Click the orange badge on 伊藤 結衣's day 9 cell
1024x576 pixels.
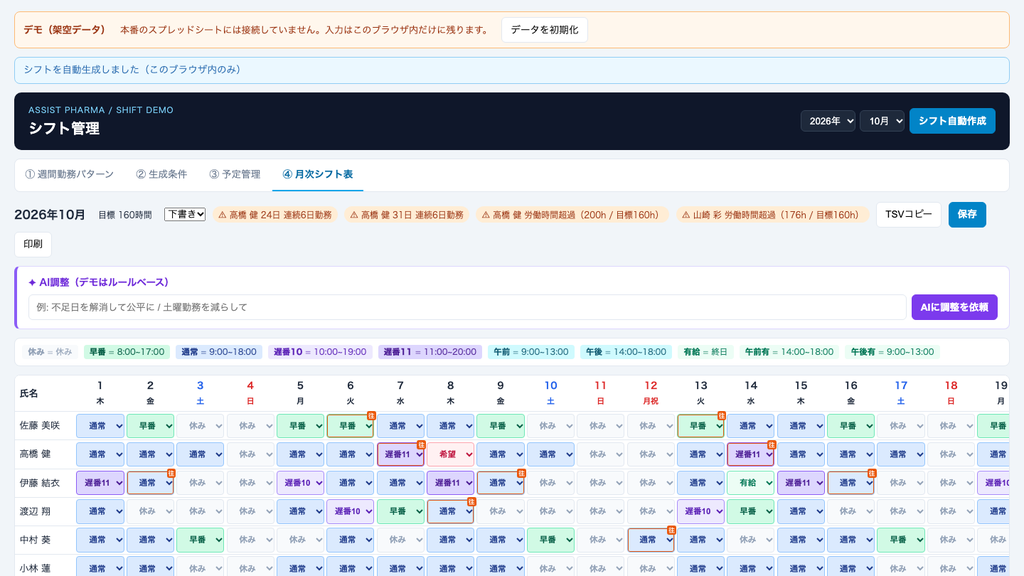521,473
